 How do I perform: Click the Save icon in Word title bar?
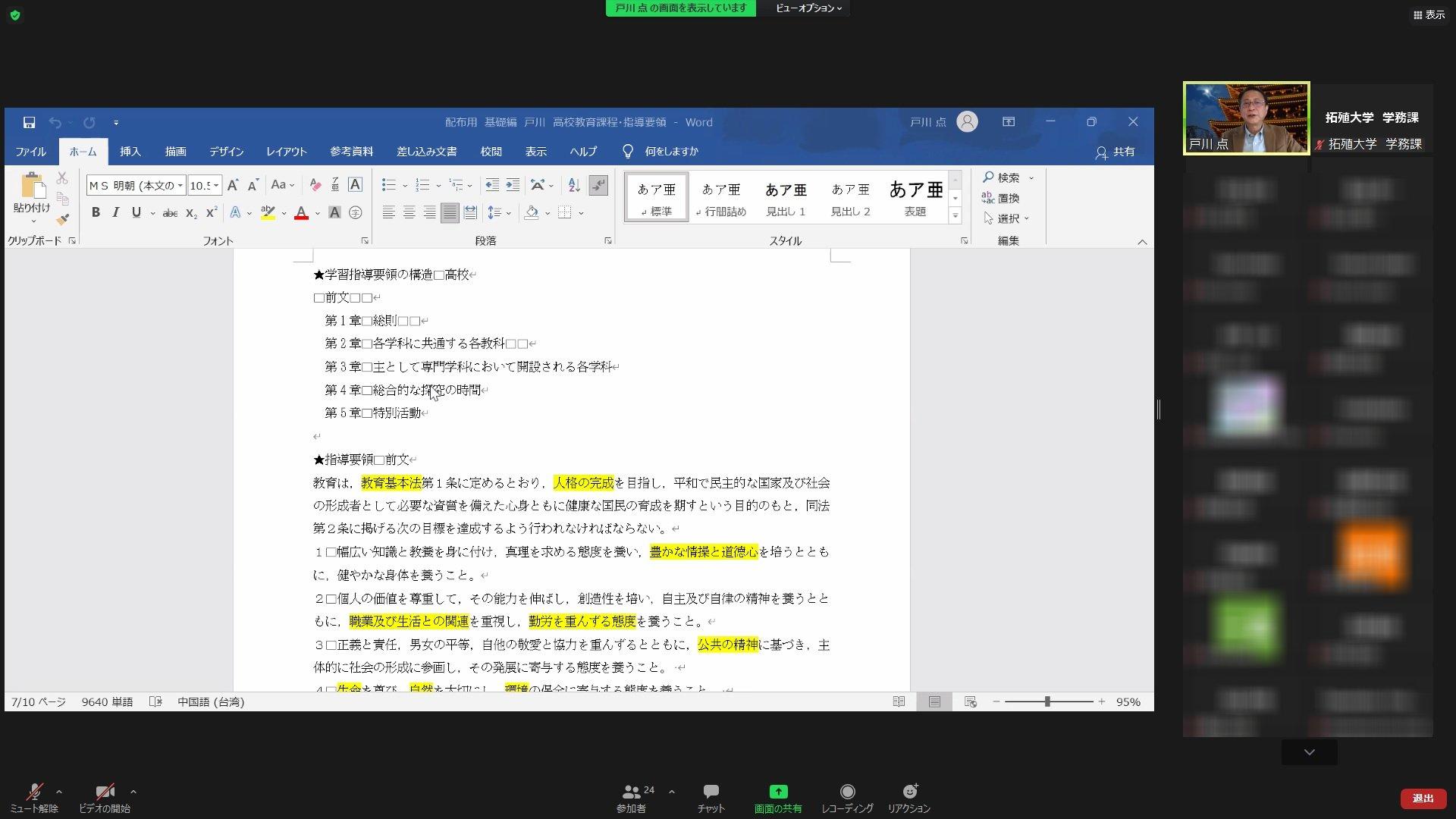(29, 122)
